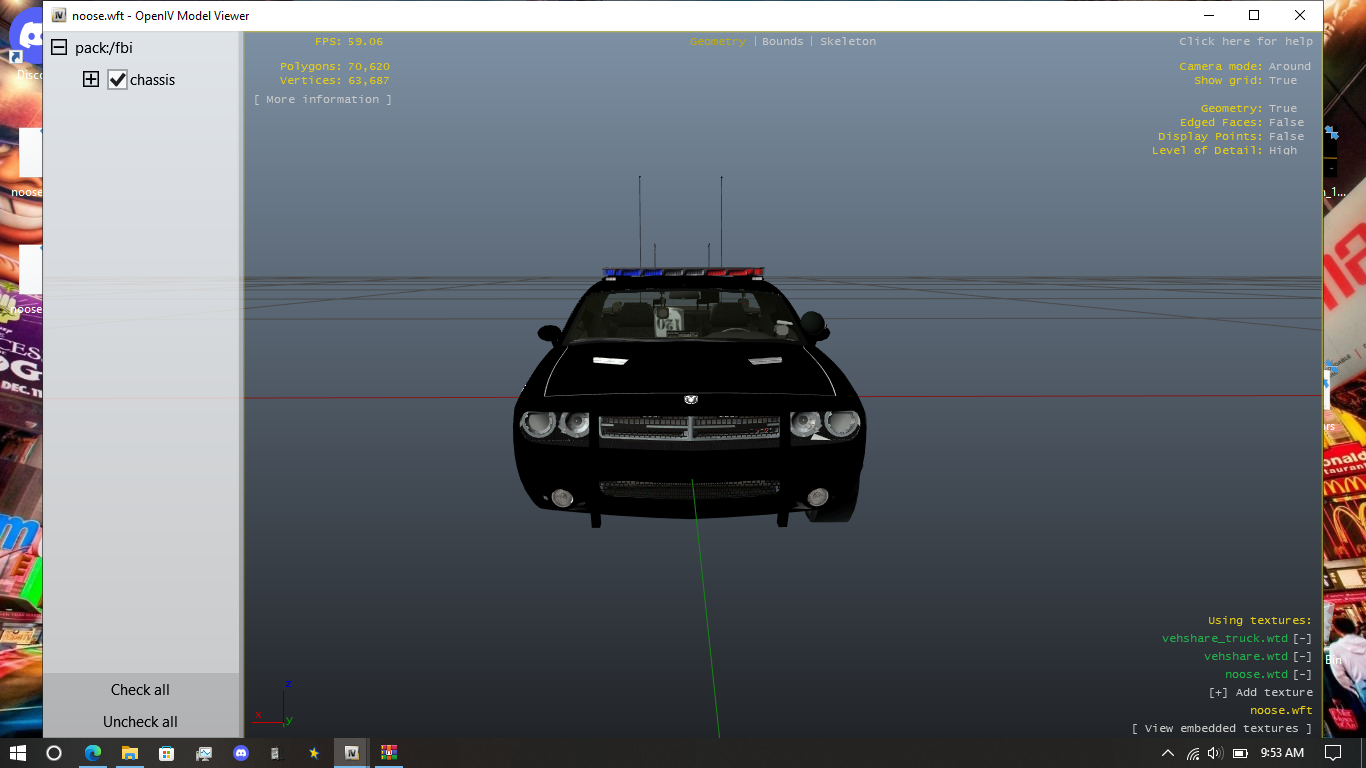
Task: Open Discord from the taskbar
Action: pyautogui.click(x=240, y=752)
